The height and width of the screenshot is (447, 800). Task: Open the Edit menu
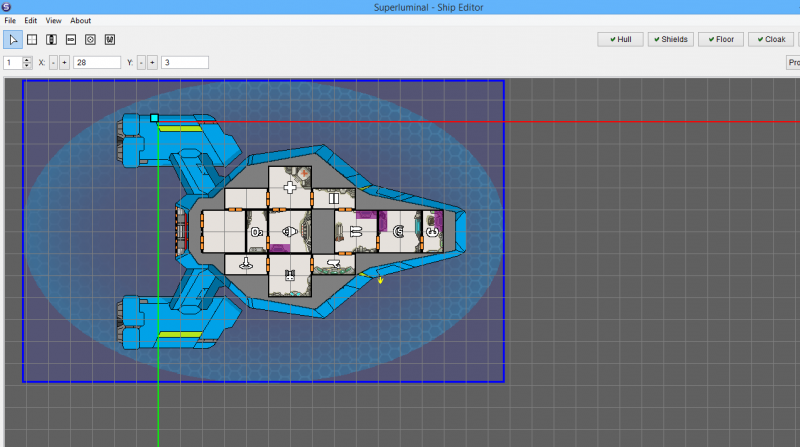pos(31,20)
